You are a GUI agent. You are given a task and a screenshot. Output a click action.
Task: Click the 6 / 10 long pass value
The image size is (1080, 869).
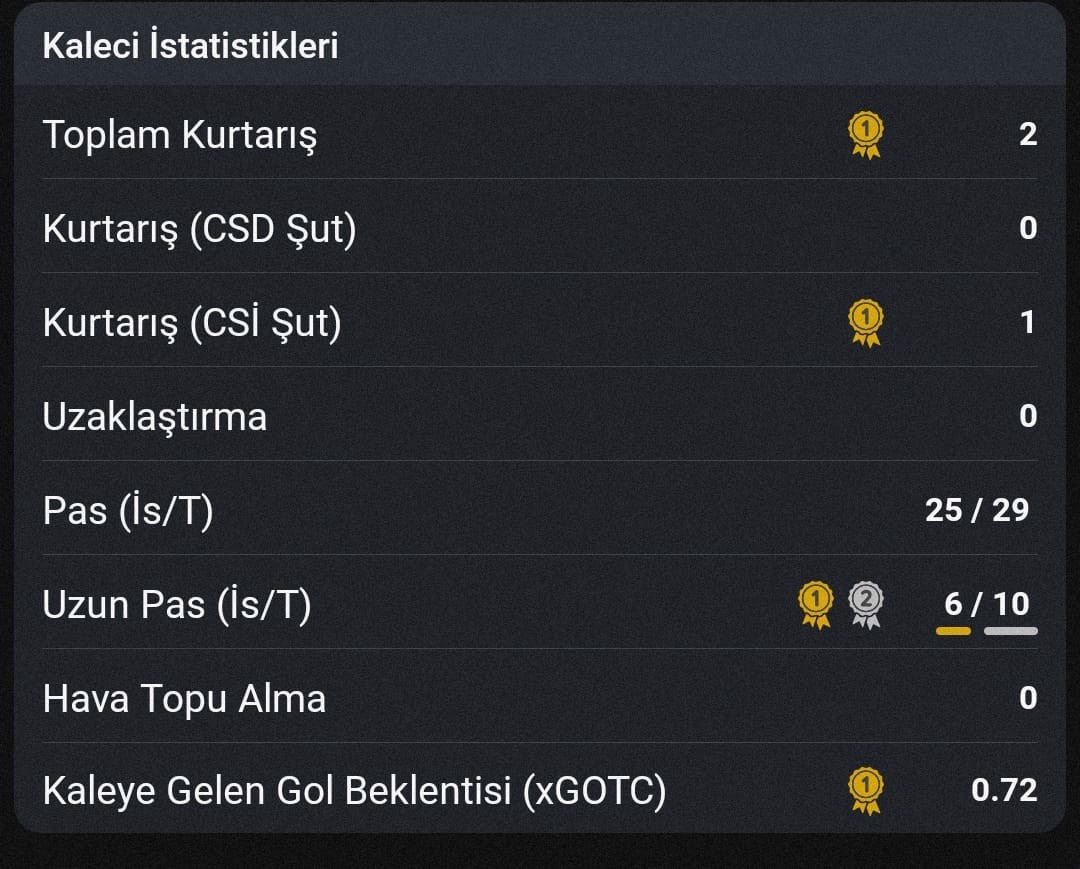coord(986,604)
